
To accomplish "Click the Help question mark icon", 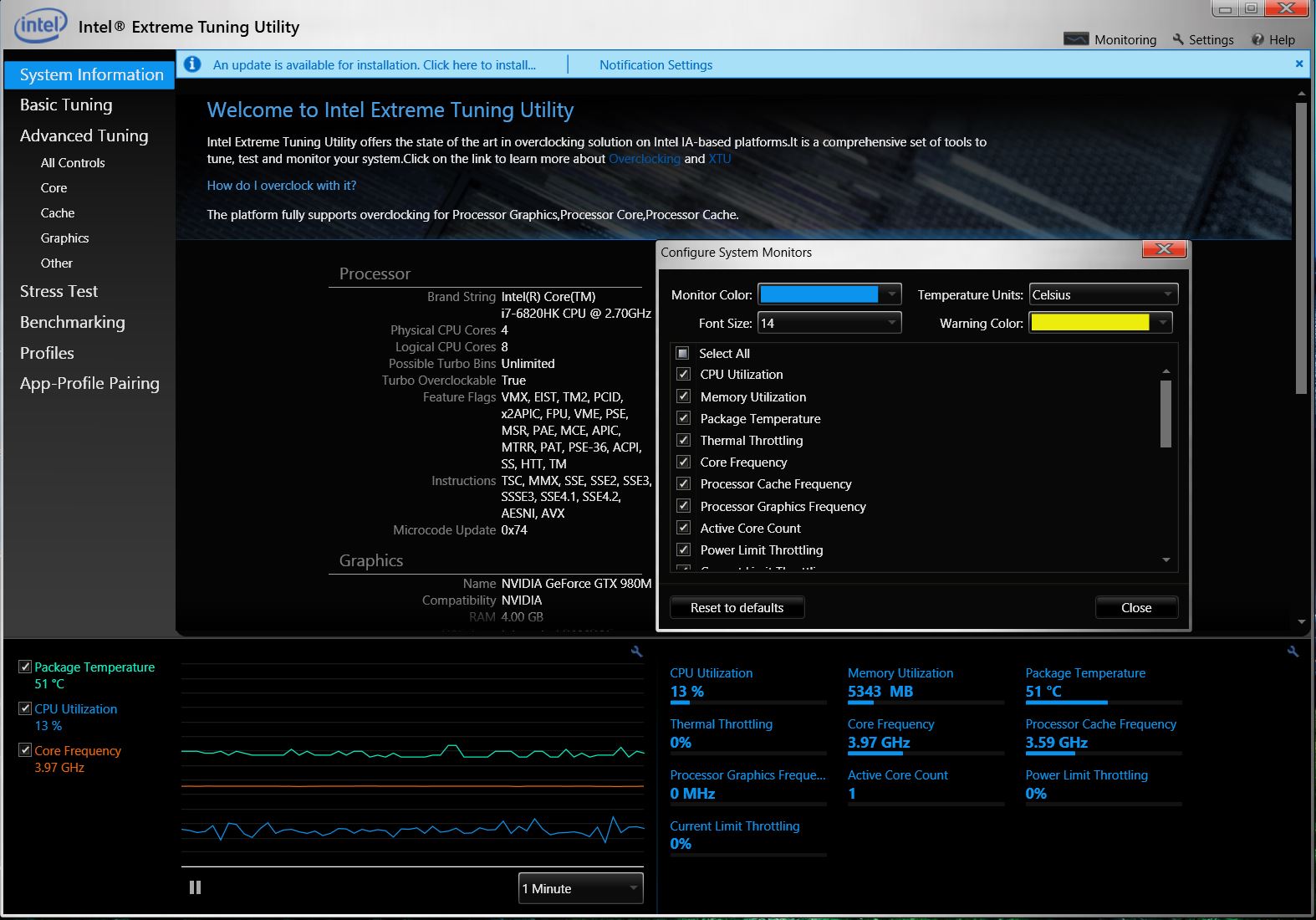I will tap(1257, 39).
